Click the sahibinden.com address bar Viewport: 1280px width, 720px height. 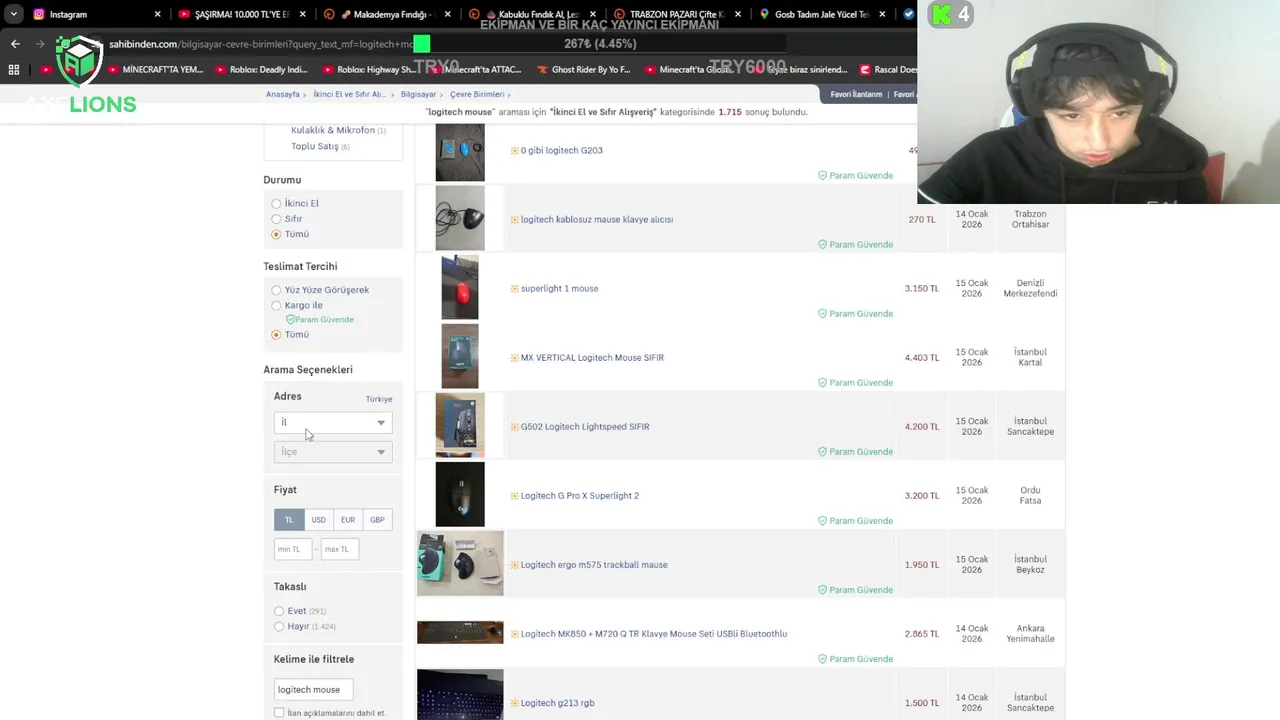260,44
